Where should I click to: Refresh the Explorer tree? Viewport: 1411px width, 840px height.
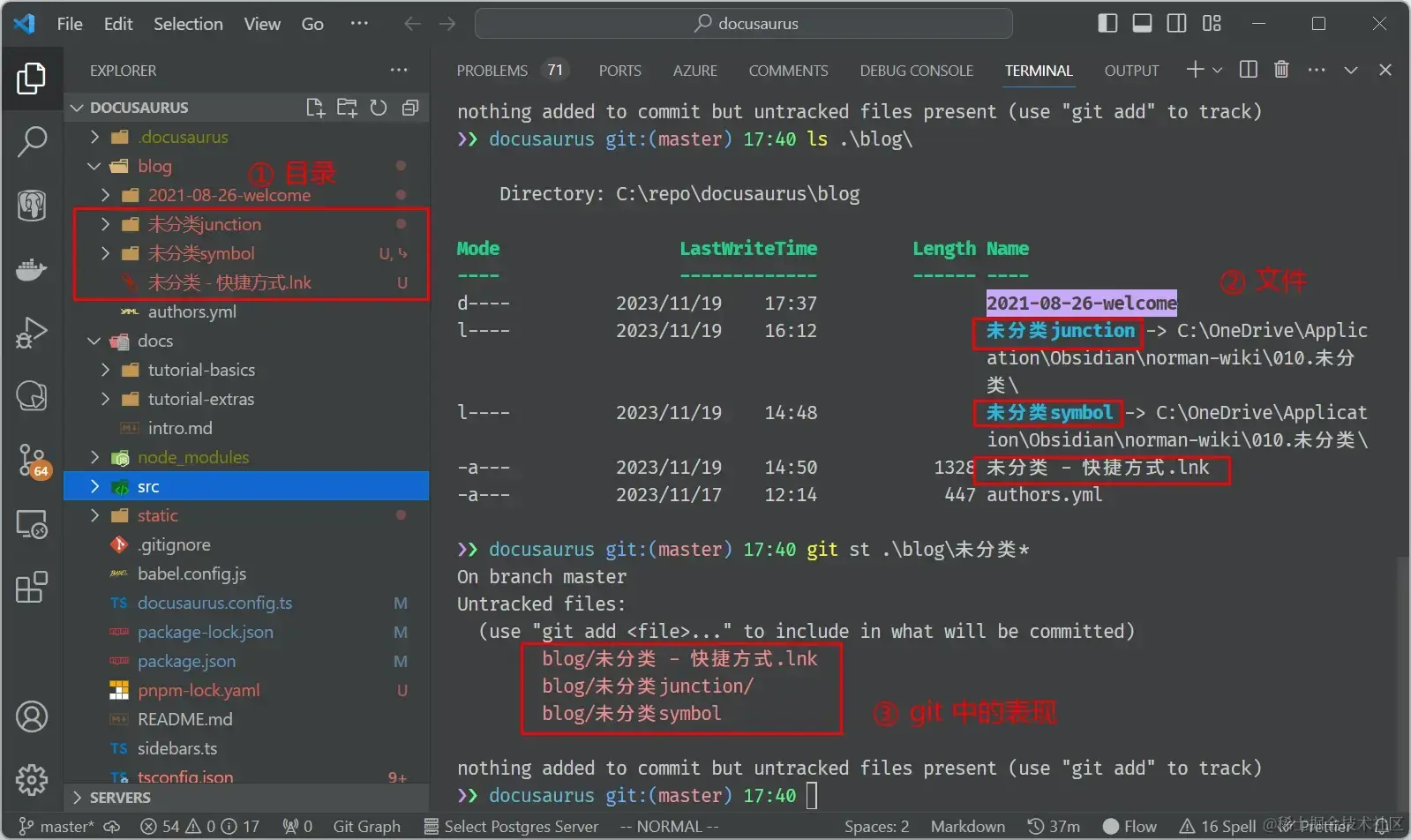point(379,108)
